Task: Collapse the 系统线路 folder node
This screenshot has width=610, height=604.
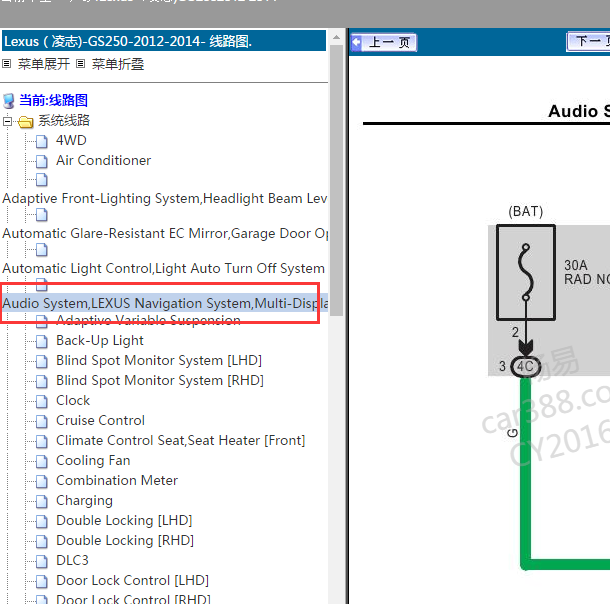Action: click(7, 121)
